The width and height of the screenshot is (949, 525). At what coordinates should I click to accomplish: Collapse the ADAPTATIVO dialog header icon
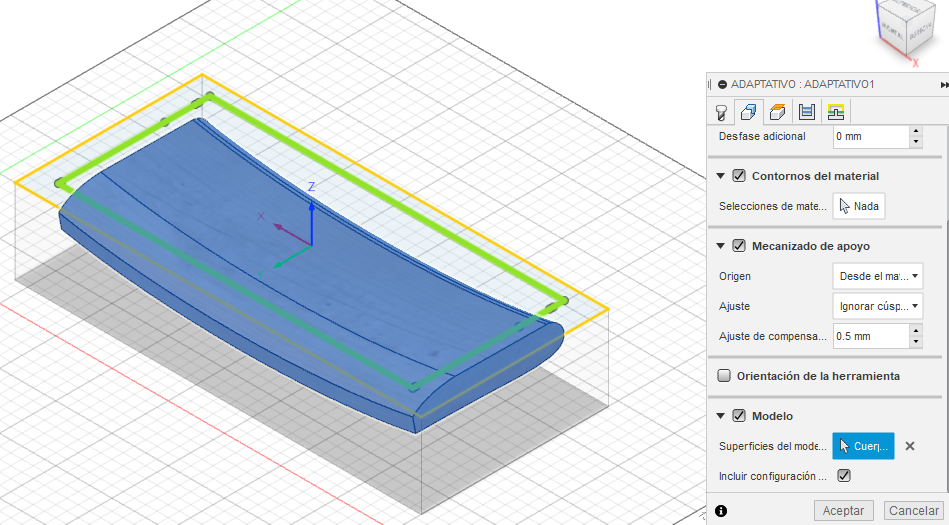click(722, 85)
